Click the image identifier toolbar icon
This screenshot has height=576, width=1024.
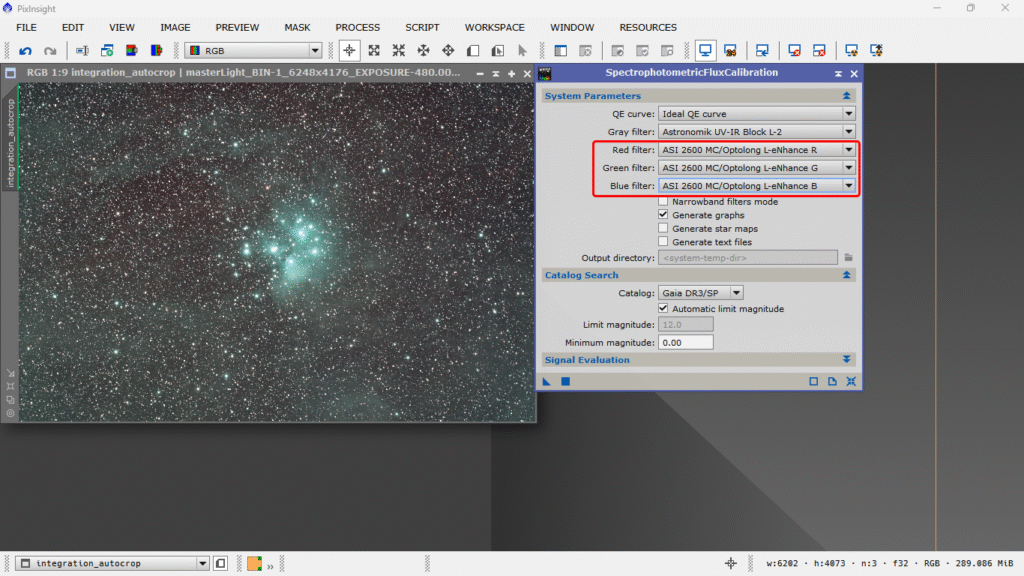82,50
